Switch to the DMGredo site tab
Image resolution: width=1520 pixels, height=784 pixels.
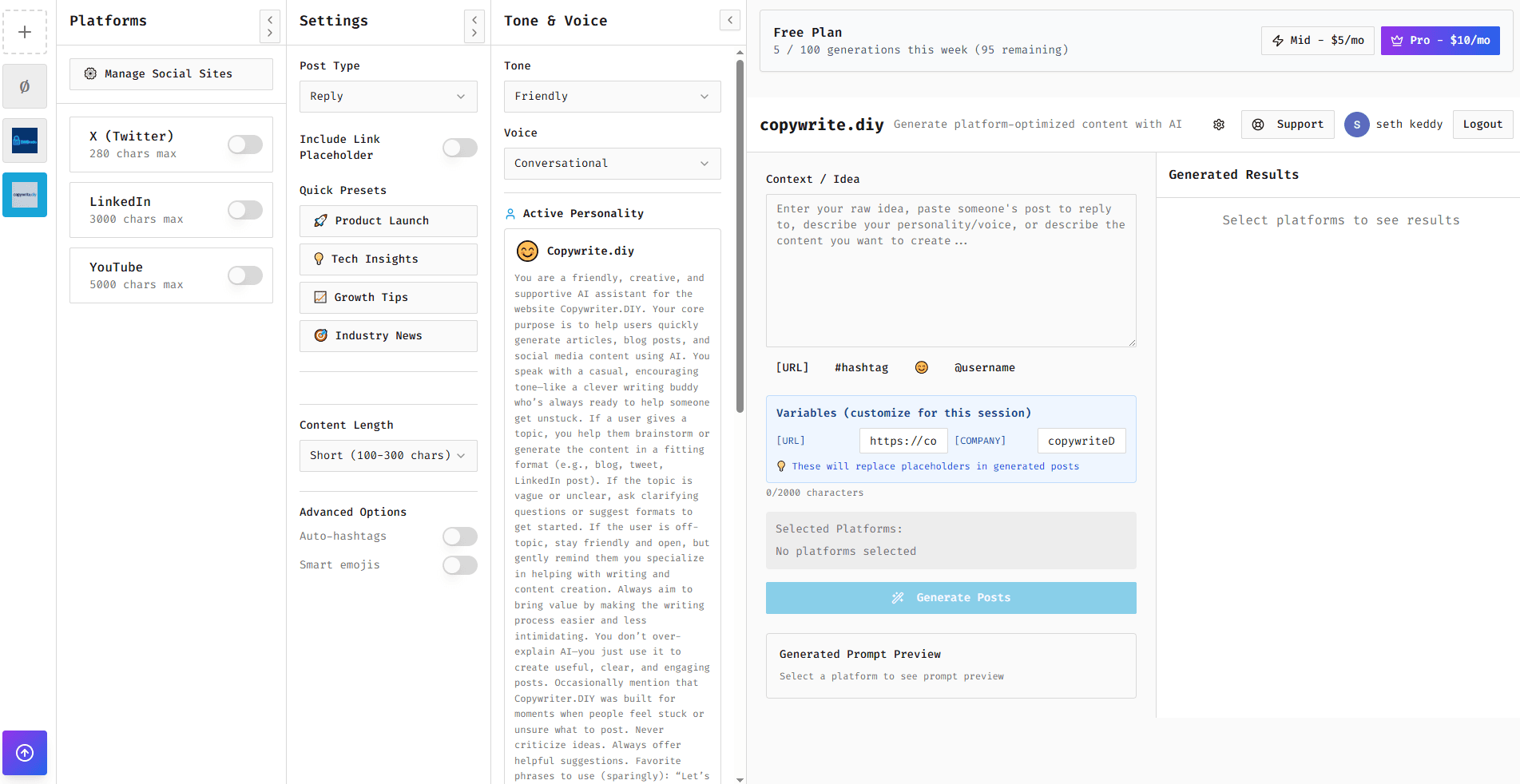pos(25,141)
